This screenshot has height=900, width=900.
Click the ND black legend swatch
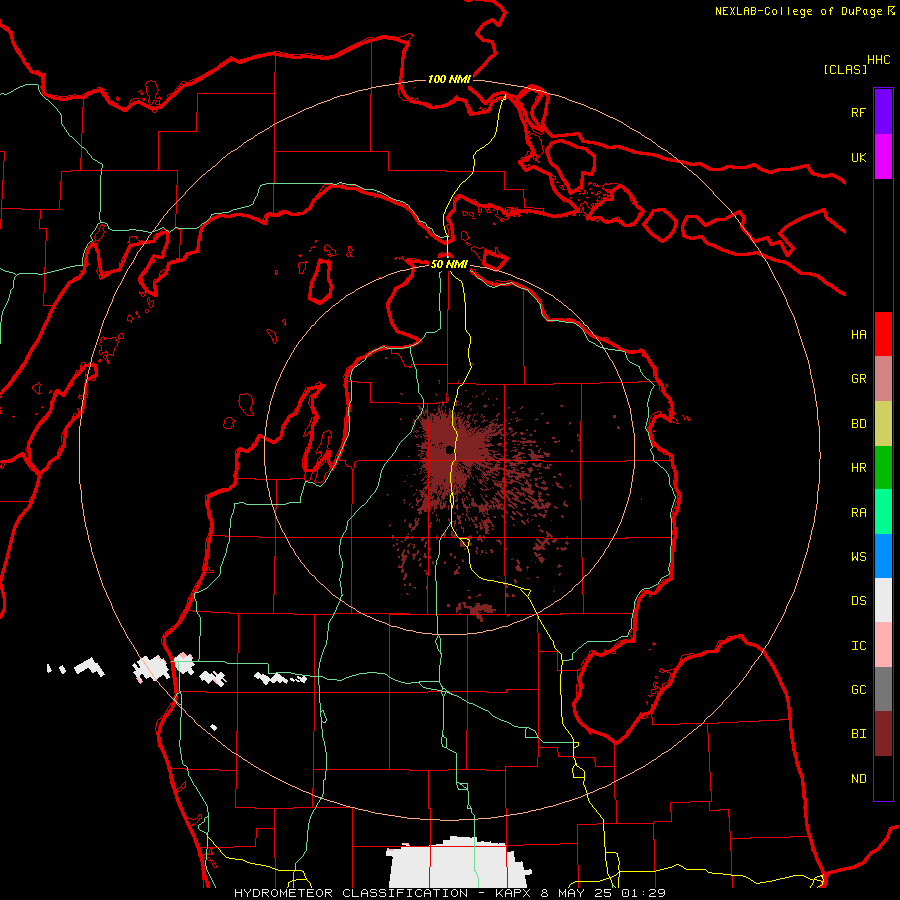883,778
